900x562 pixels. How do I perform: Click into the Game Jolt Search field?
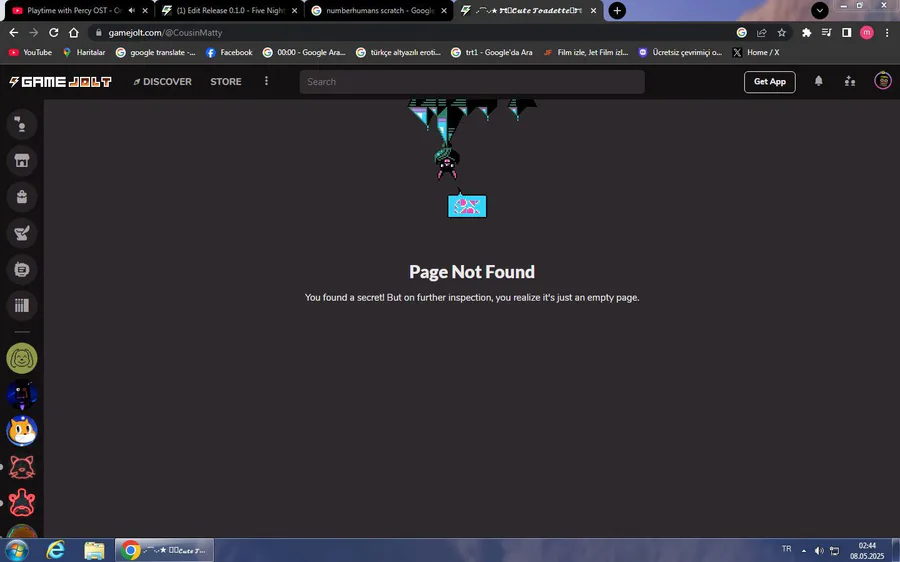click(x=472, y=82)
